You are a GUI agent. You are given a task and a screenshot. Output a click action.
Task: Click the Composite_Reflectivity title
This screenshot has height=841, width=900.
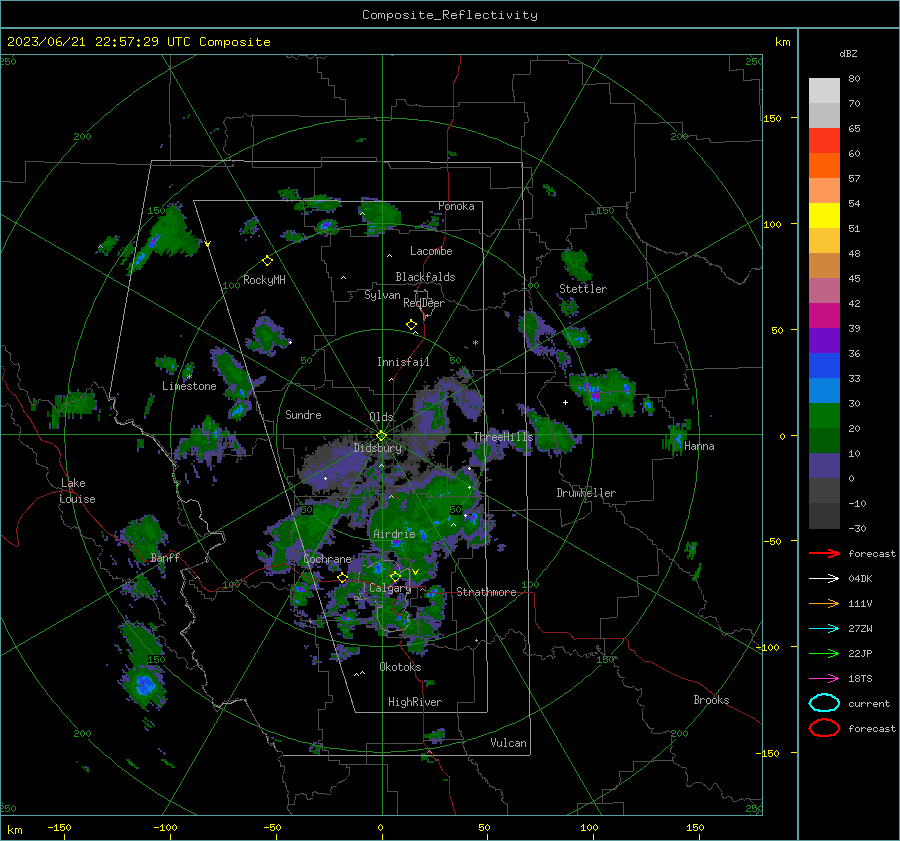[x=450, y=15]
